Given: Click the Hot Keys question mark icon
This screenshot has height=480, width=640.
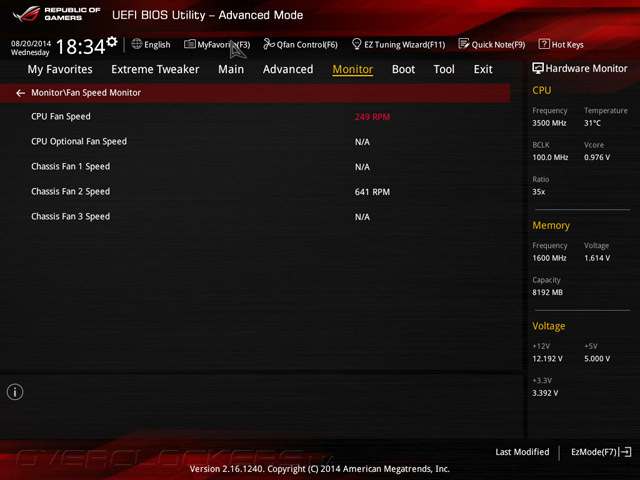Looking at the screenshot, I should pos(544,44).
